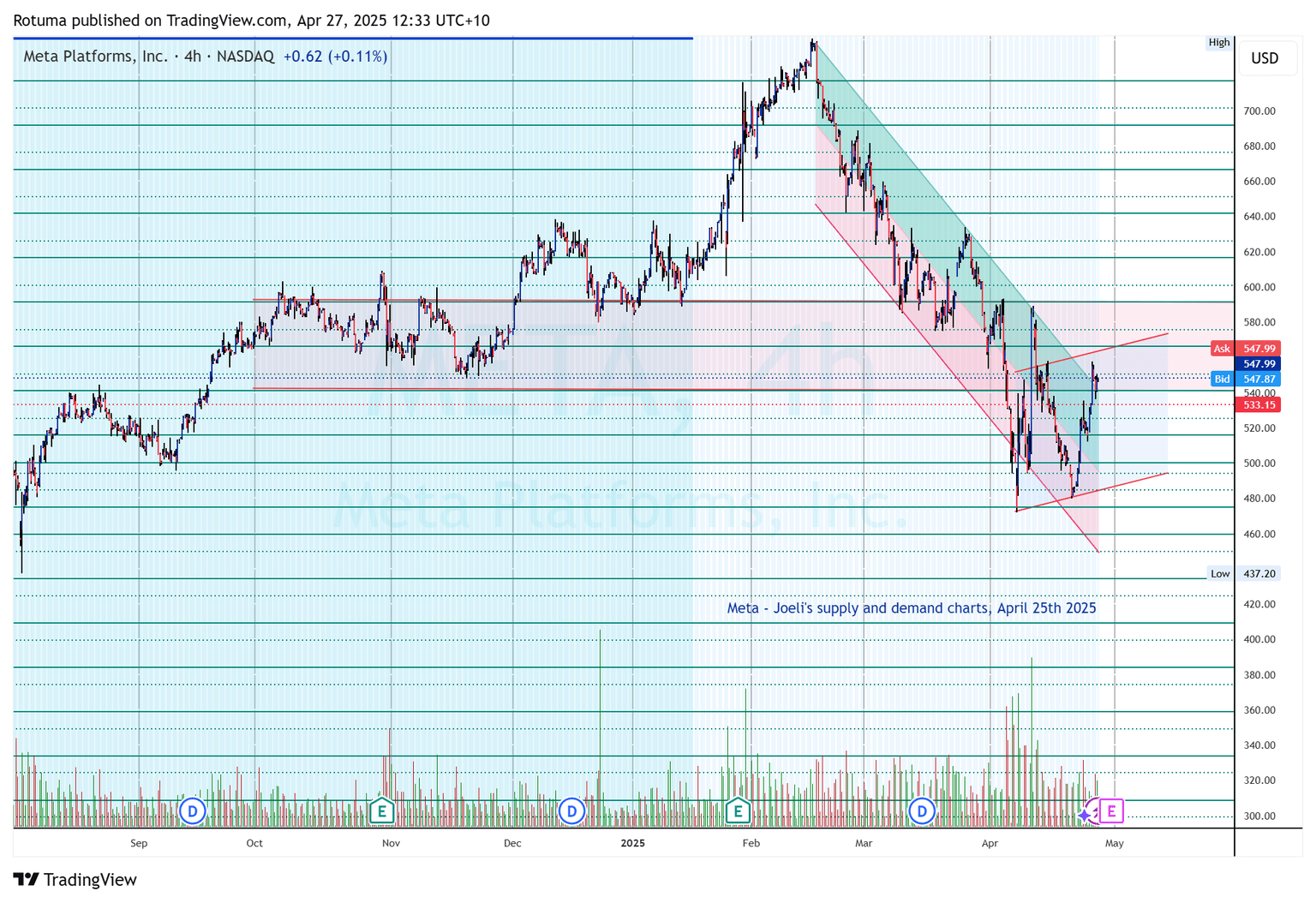The height and width of the screenshot is (903, 1316).
Task: Click the sparkle marker beside the purple E
Action: point(1086,815)
